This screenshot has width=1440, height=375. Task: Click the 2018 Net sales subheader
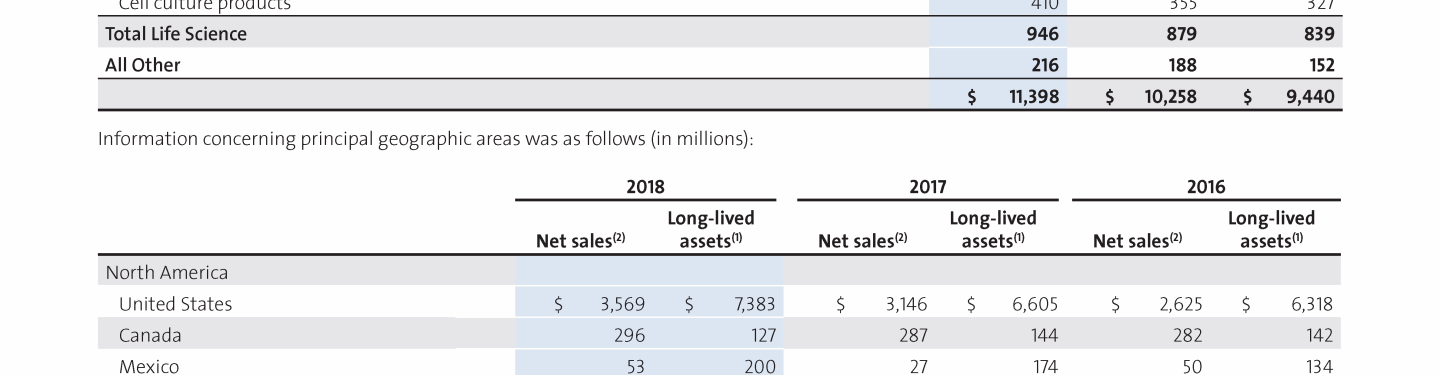(x=580, y=241)
